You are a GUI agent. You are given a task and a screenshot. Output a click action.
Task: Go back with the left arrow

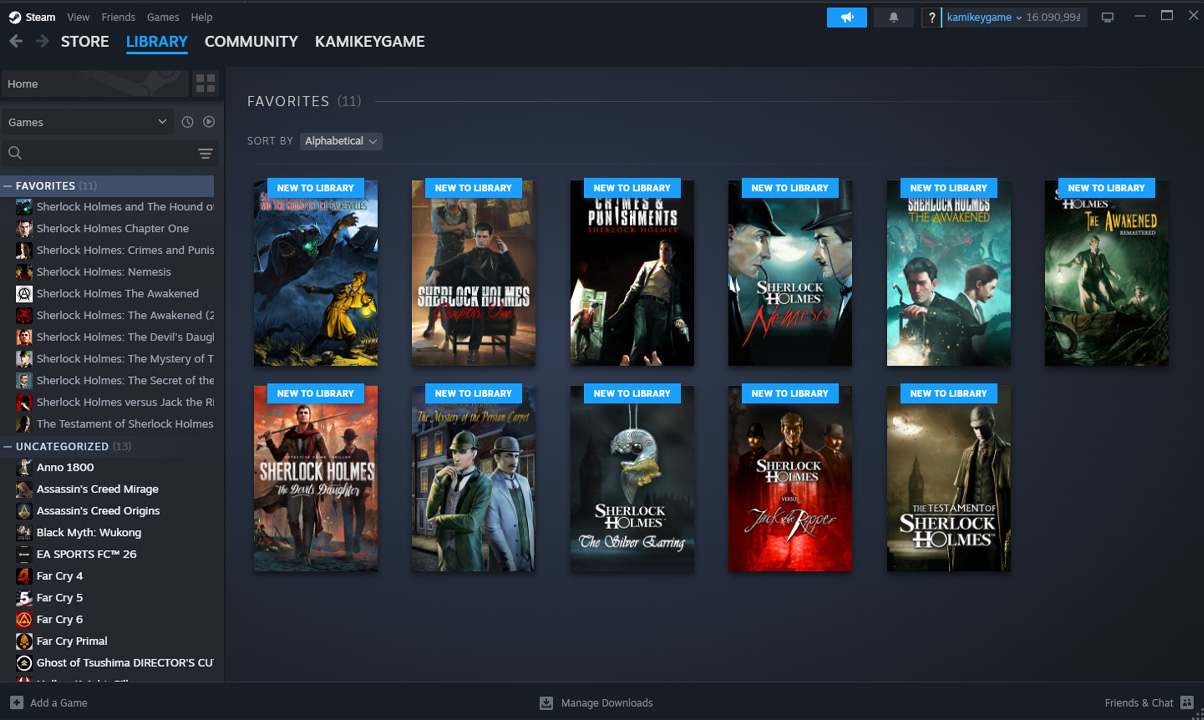16,41
